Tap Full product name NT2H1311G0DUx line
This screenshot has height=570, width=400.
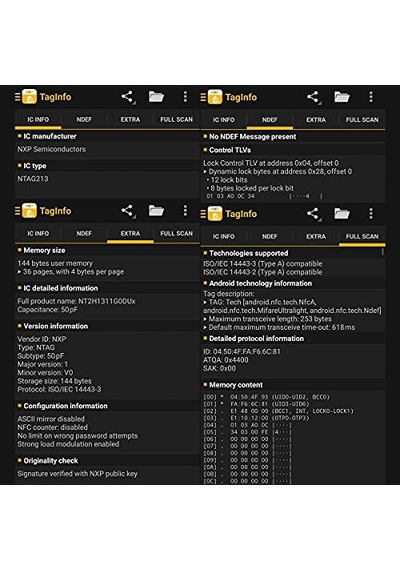[76, 301]
